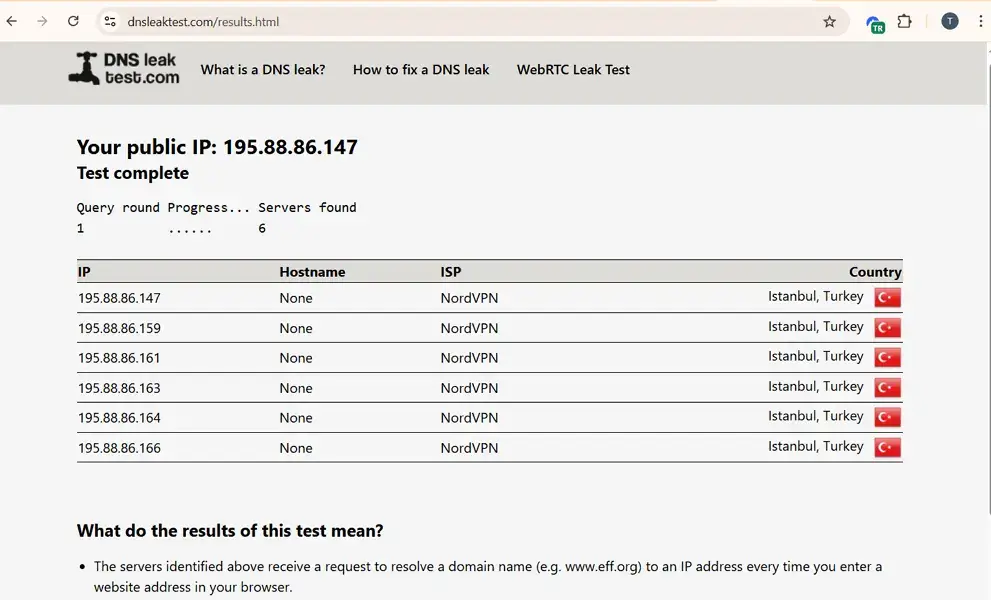Click the 'Query round' label
Image resolution: width=991 pixels, height=600 pixels.
coord(118,207)
